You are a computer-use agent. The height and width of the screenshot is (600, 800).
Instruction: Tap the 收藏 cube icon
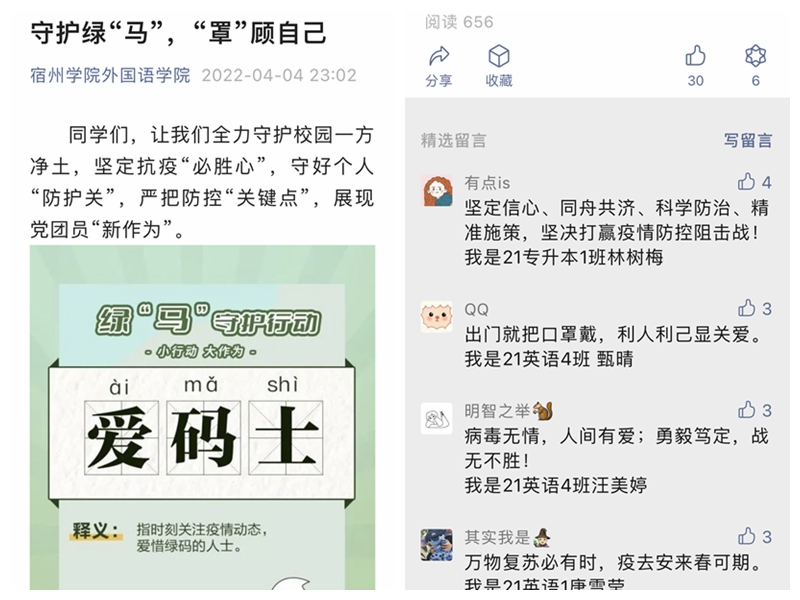tap(498, 56)
